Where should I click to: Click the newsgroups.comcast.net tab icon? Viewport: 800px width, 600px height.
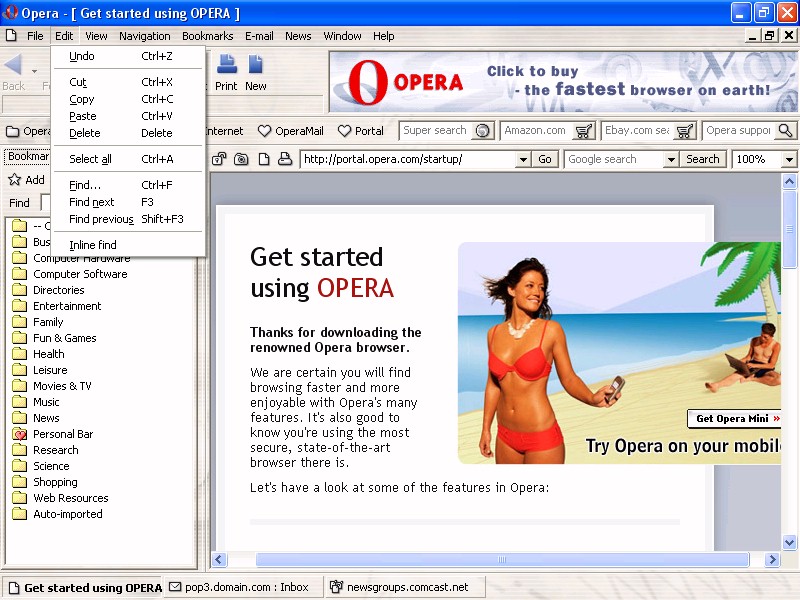tap(336, 587)
